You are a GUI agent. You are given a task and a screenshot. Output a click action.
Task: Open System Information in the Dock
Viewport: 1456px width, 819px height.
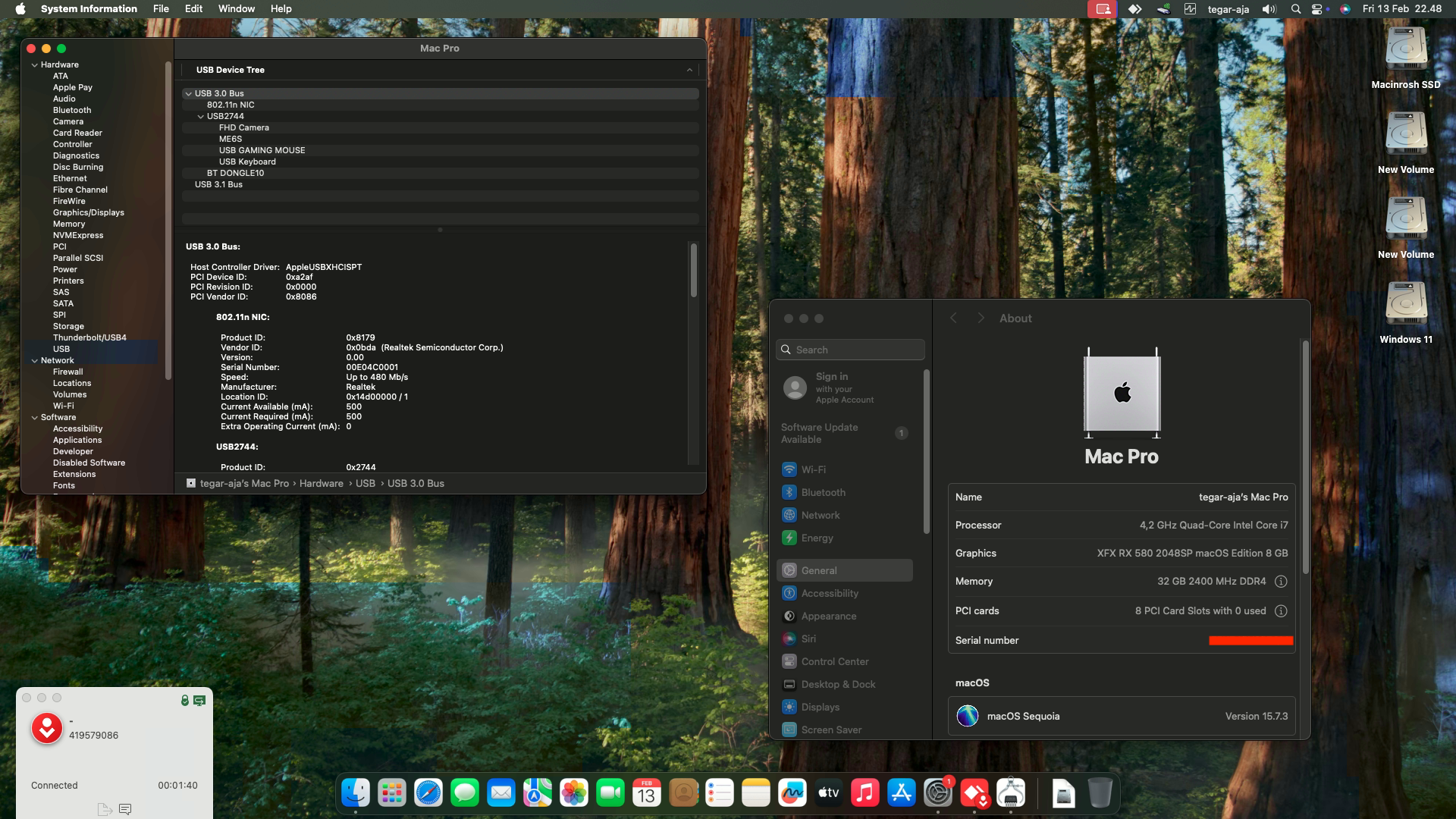(x=1011, y=793)
